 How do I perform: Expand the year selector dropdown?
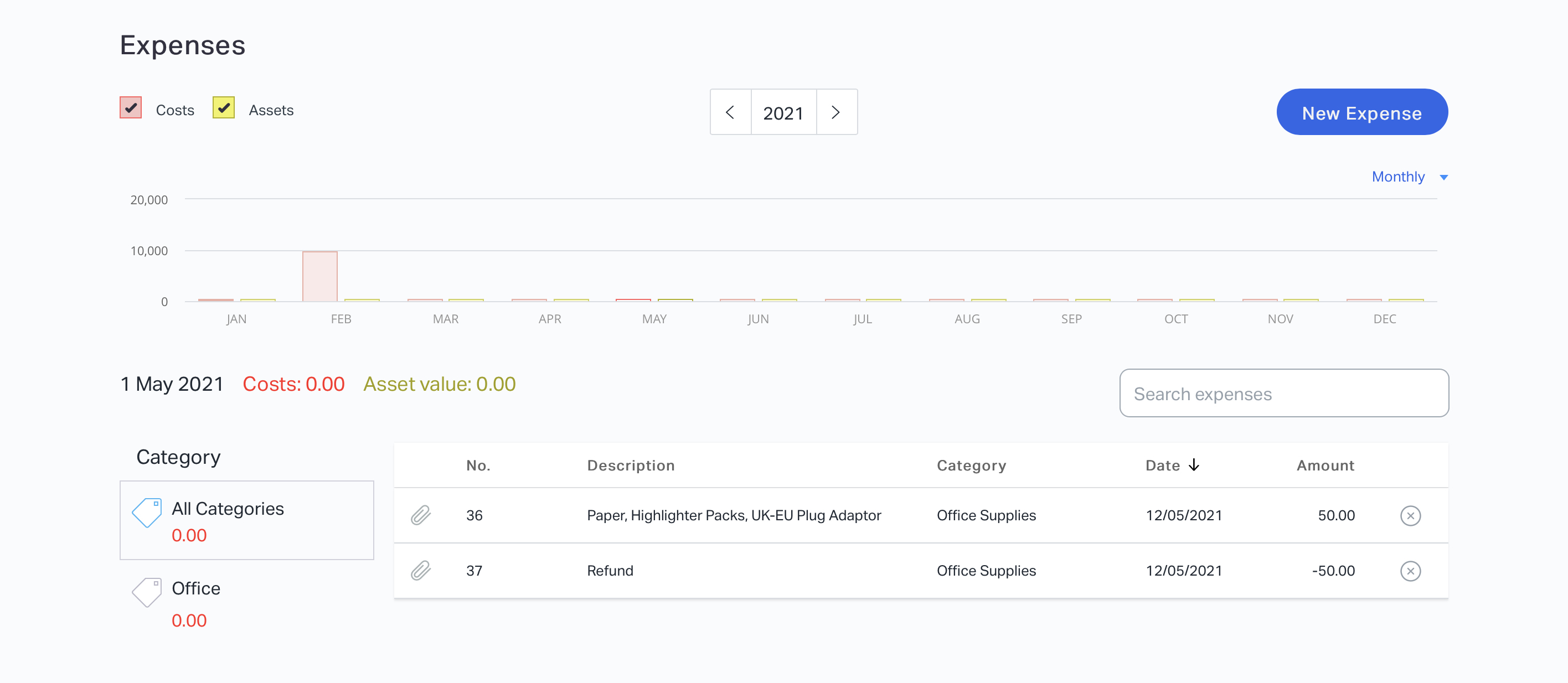tap(784, 111)
